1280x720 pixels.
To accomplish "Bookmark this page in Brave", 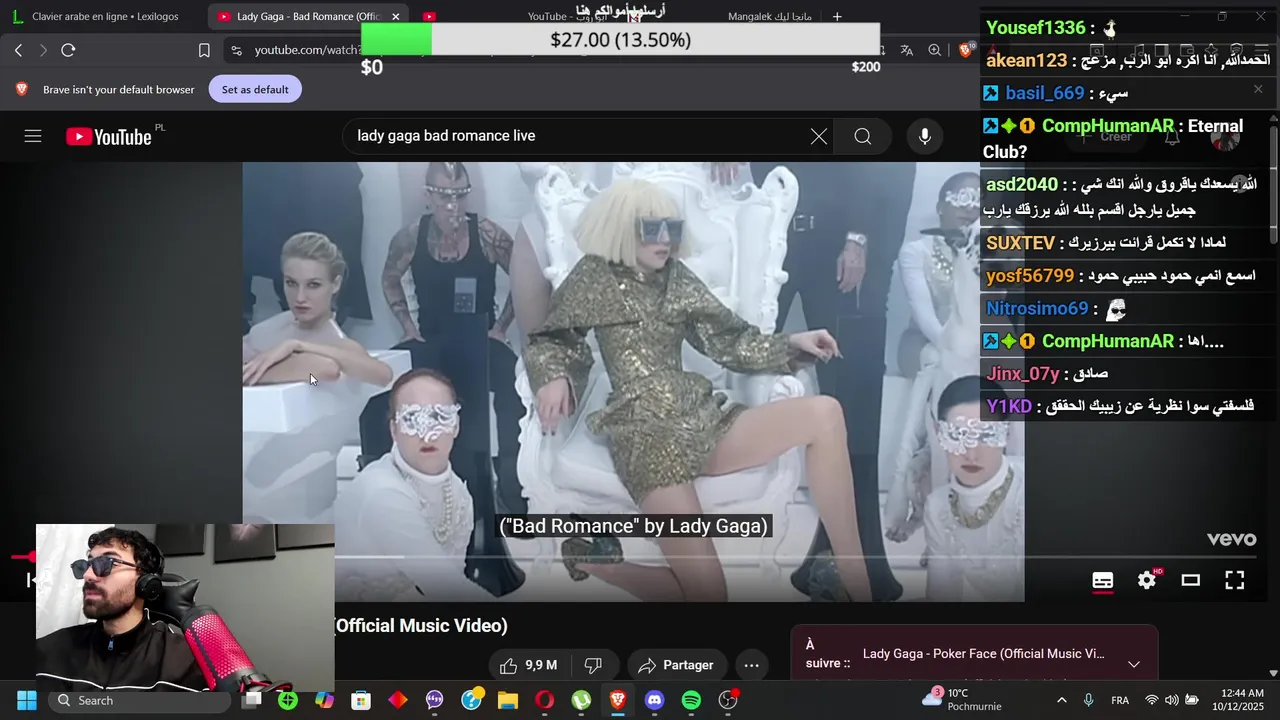I will [x=204, y=50].
